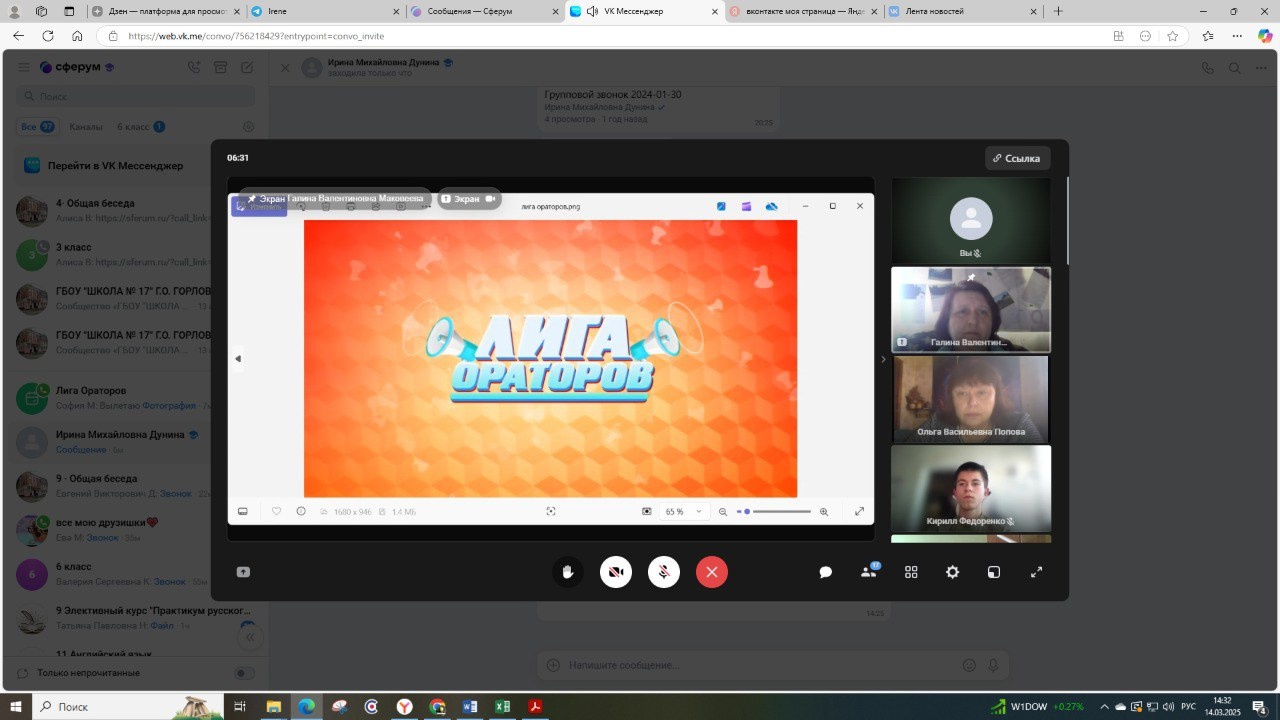Share your screen in the call
Image resolution: width=1280 pixels, height=720 pixels.
(x=243, y=572)
